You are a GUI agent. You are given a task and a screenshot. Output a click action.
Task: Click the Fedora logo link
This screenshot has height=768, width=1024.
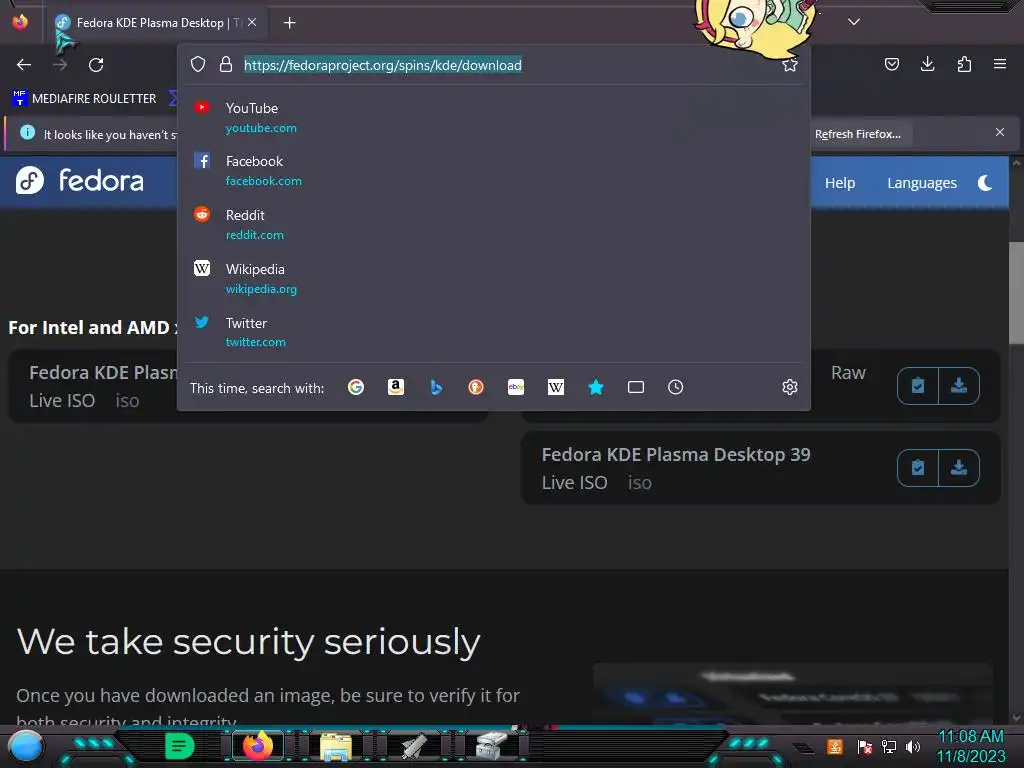point(80,180)
